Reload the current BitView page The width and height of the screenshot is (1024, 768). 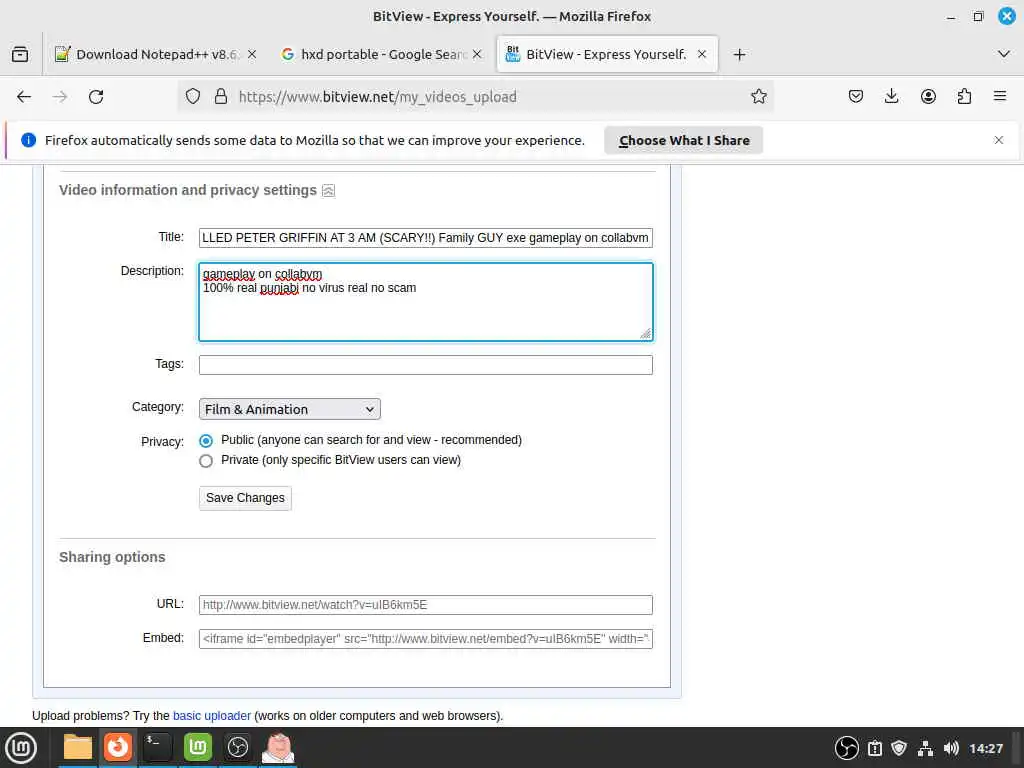coord(96,97)
